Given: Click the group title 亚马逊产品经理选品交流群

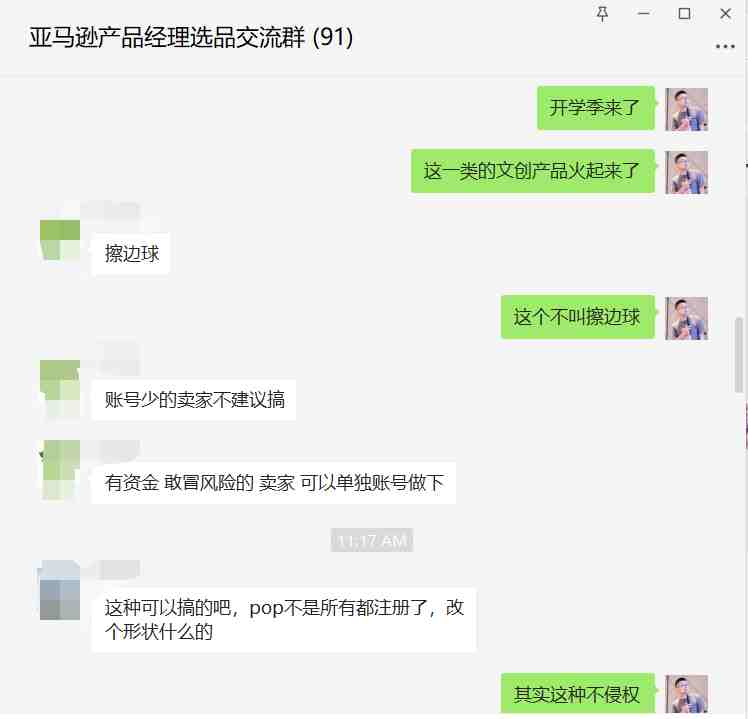Looking at the screenshot, I should click(x=166, y=38).
